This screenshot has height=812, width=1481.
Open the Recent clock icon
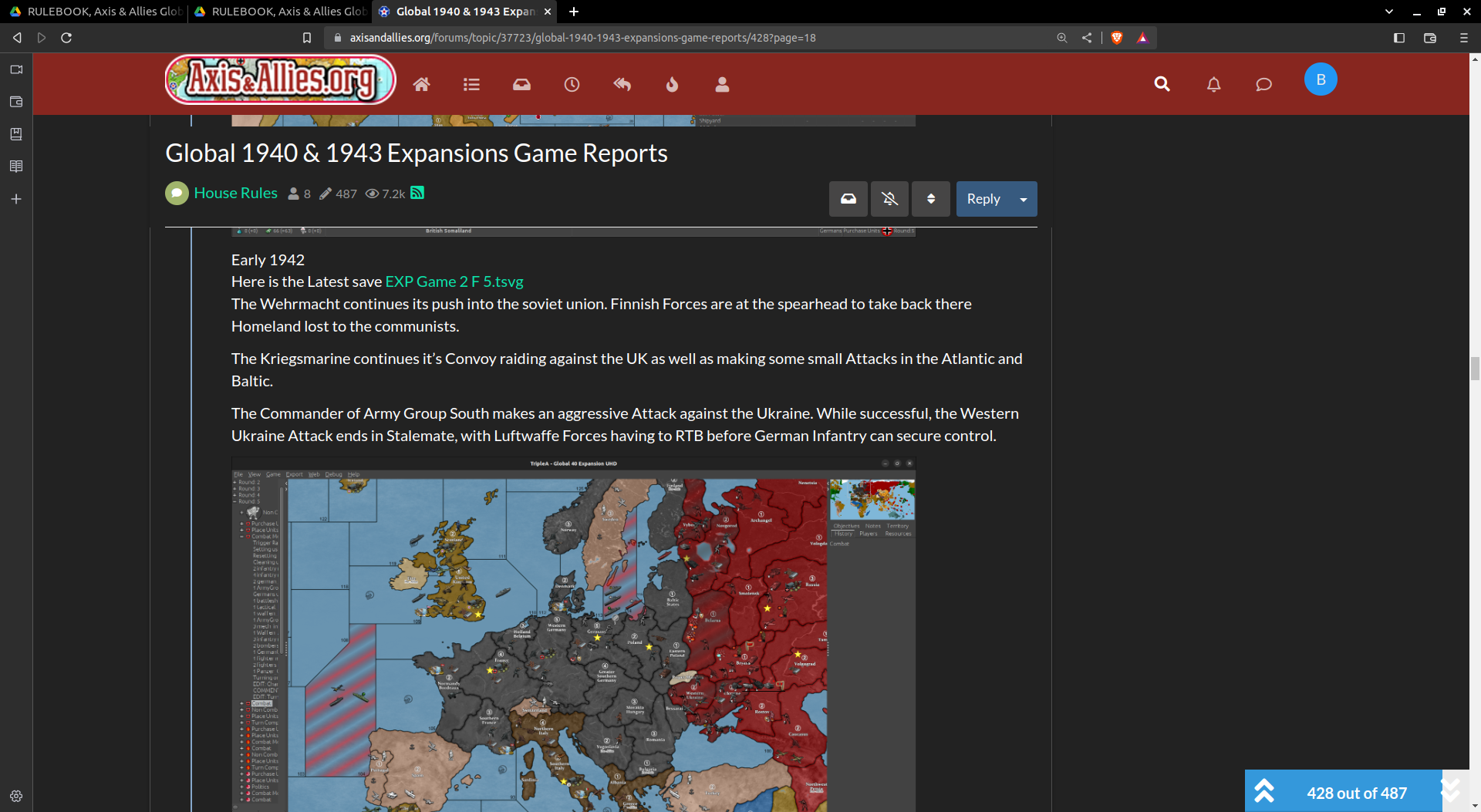(x=572, y=85)
